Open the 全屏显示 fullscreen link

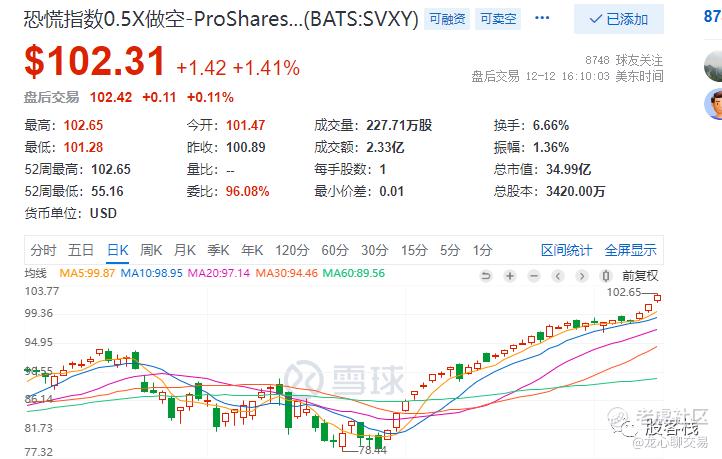coord(630,250)
